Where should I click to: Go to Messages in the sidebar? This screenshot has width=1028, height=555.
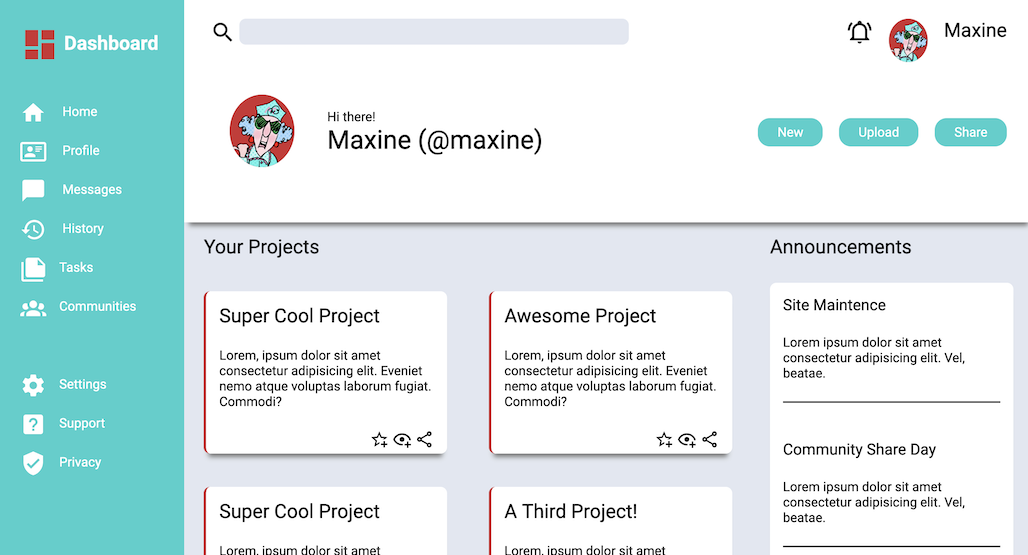[91, 190]
